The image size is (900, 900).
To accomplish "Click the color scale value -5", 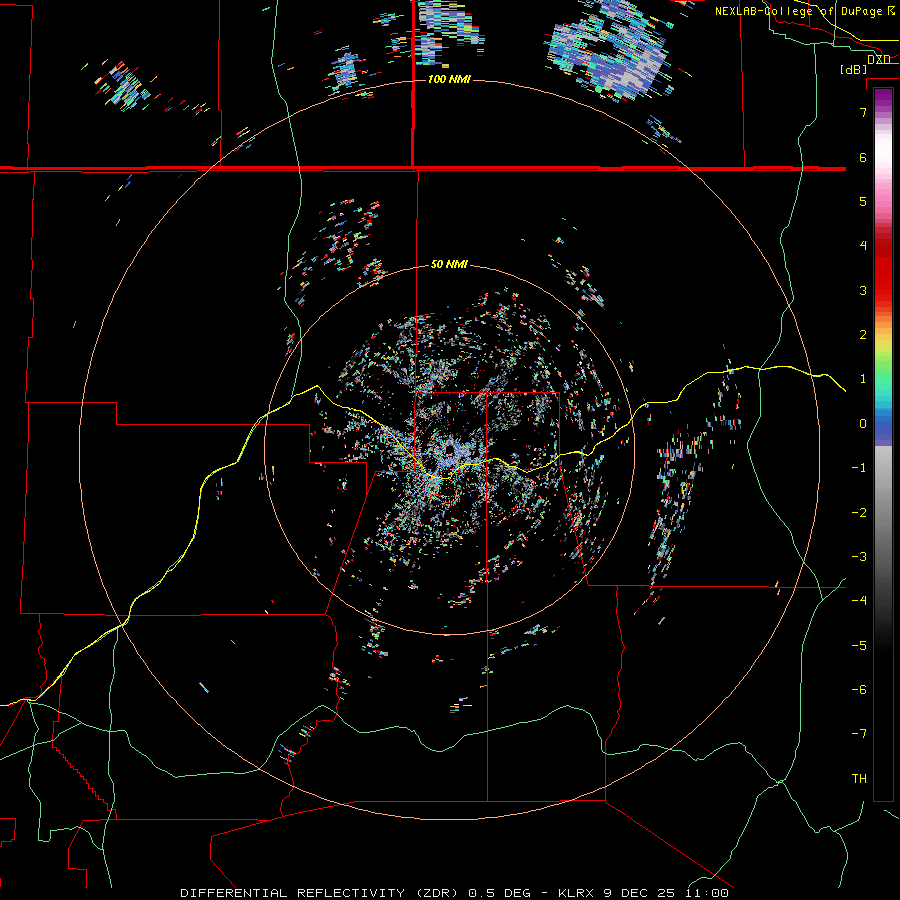I will [859, 646].
